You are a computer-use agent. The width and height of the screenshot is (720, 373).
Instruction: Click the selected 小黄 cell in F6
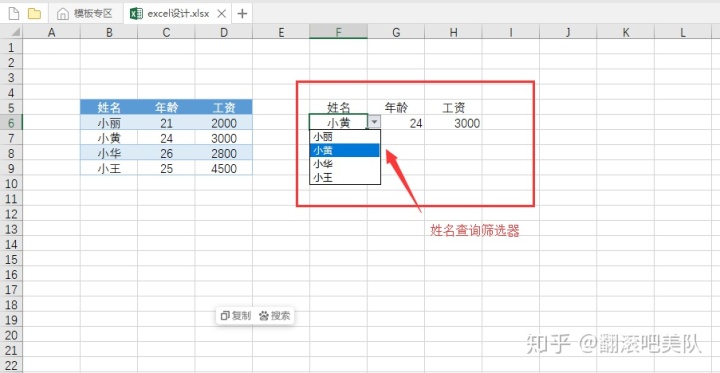tap(338, 123)
